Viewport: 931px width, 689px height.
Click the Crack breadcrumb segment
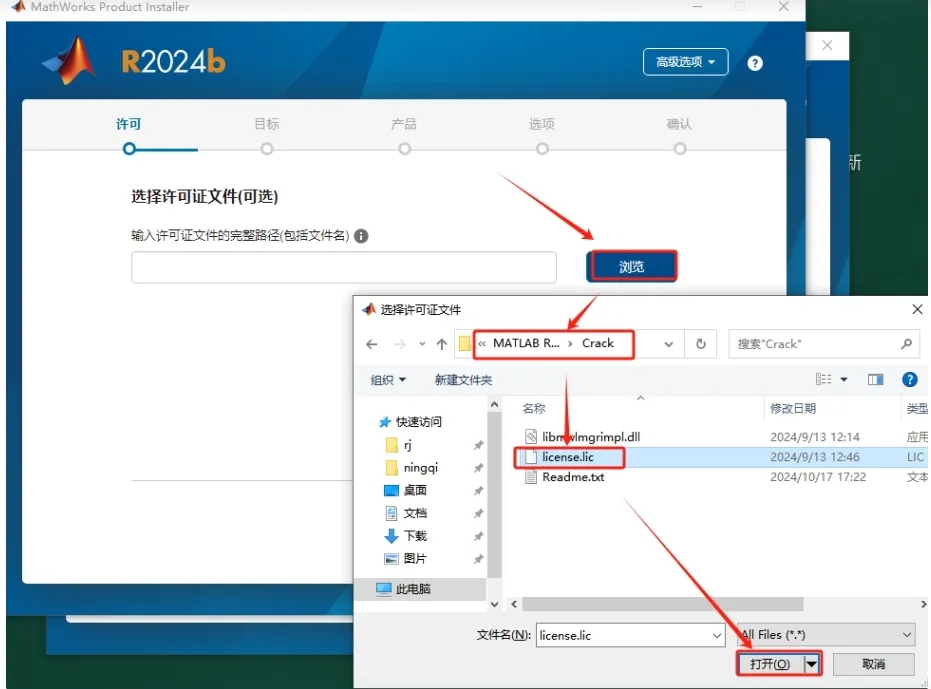tap(597, 343)
